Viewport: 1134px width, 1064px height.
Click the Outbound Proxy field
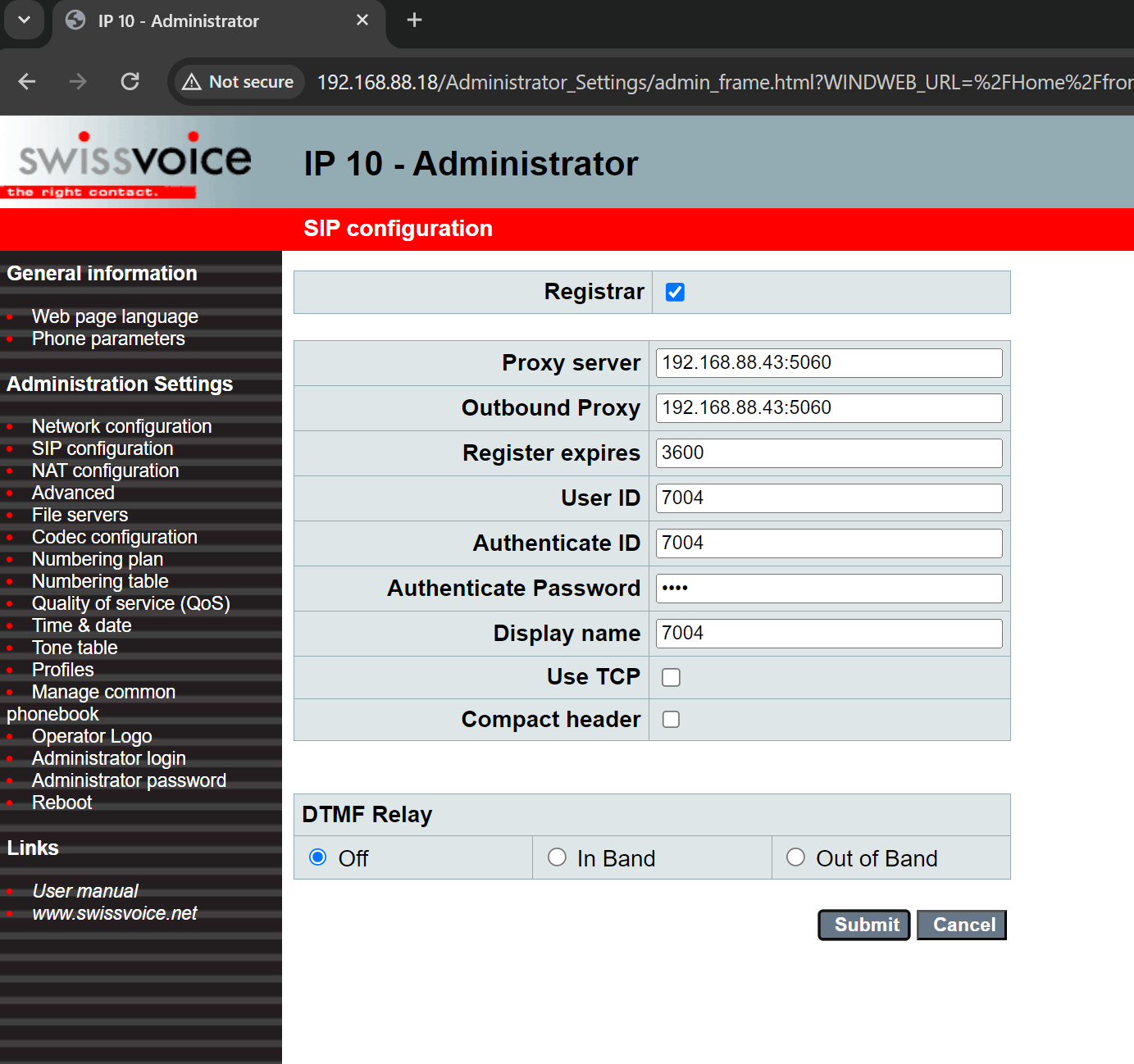click(x=829, y=408)
